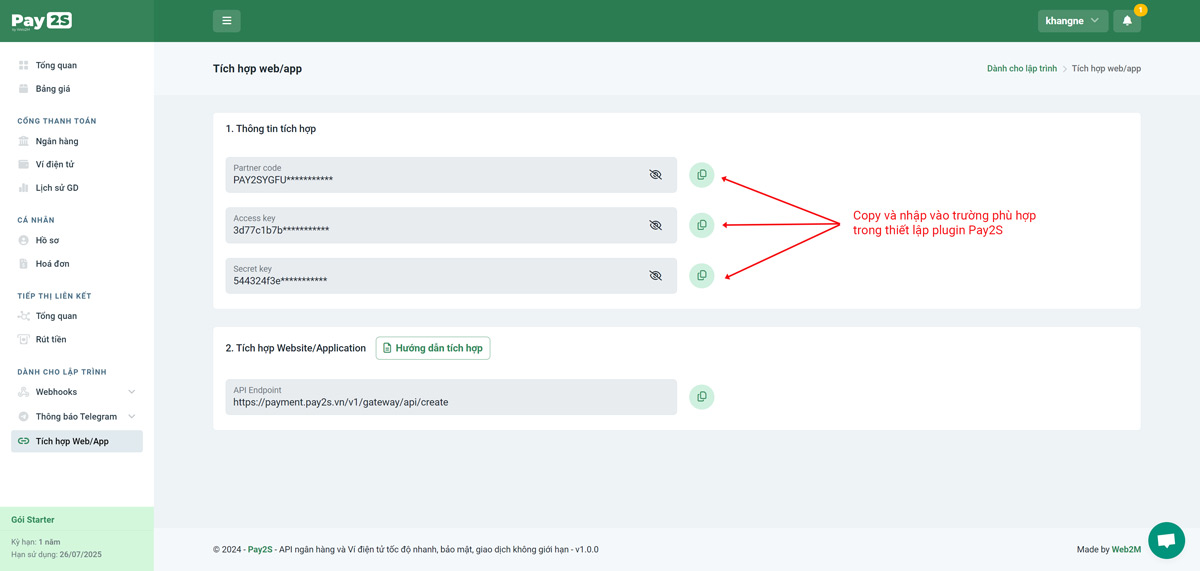Click the Rút tiền withdraw icon
Image resolution: width=1200 pixels, height=571 pixels.
pos(24,340)
